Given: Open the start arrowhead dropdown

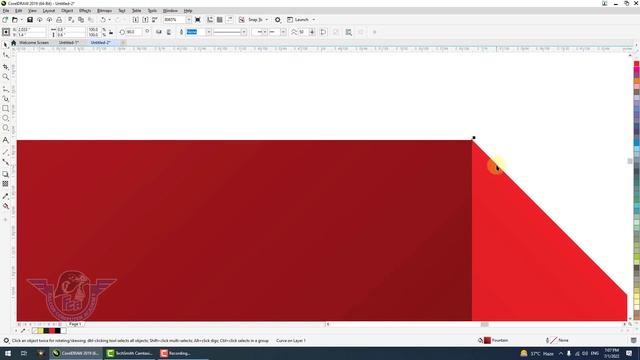Looking at the screenshot, I should click(x=264, y=32).
